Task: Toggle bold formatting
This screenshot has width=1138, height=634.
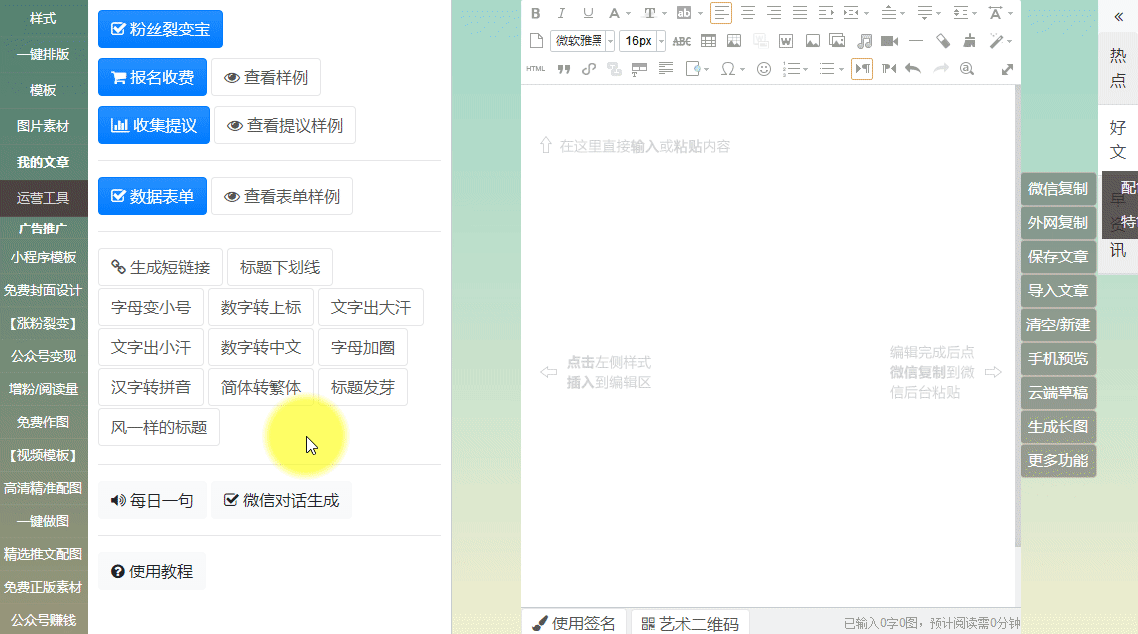Action: click(536, 13)
